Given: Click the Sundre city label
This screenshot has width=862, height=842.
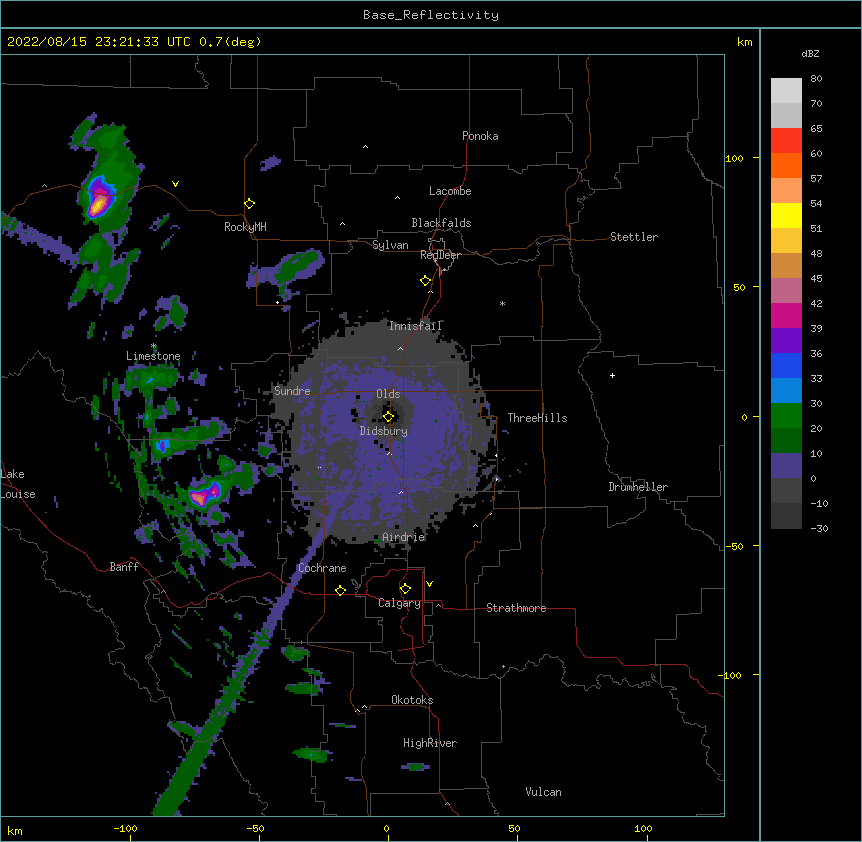Looking at the screenshot, I should [292, 391].
